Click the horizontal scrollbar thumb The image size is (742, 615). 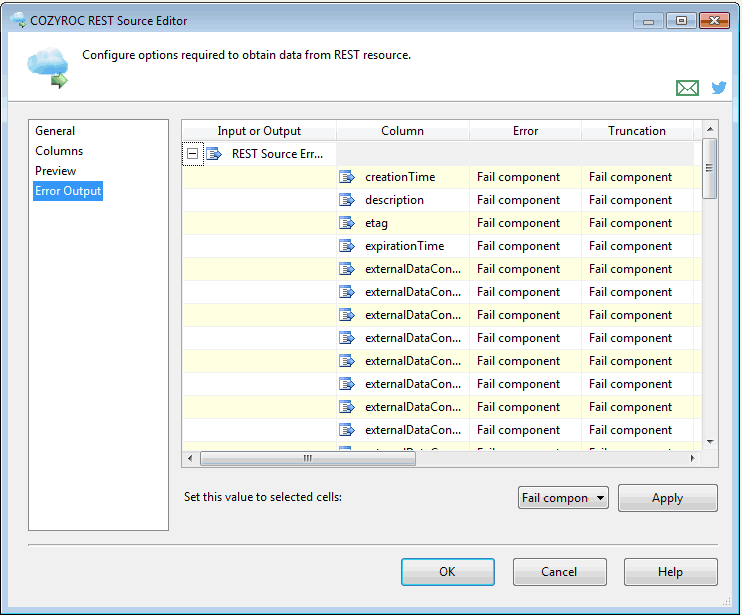(308, 458)
